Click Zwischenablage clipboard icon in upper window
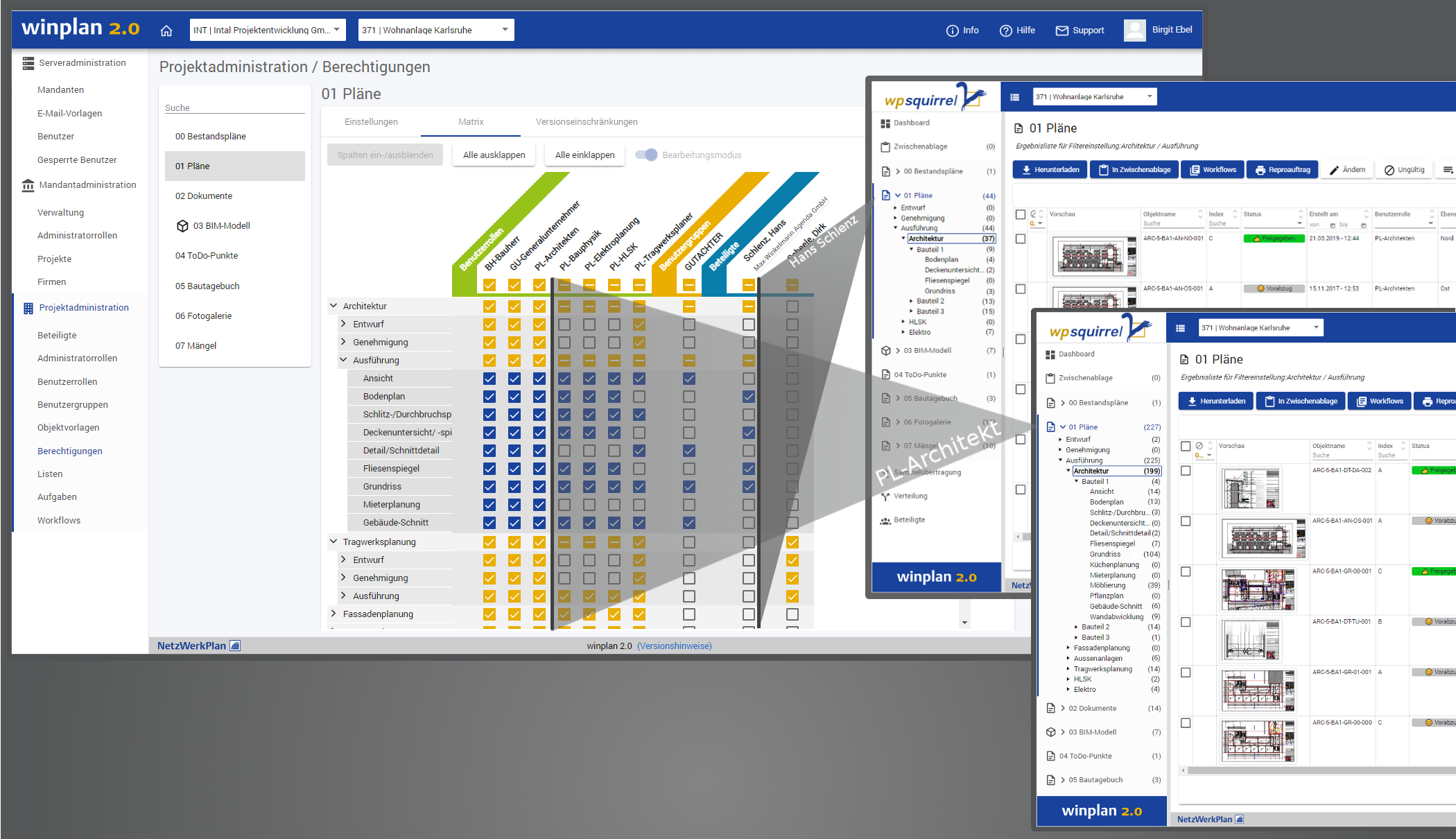This screenshot has width=1456, height=839. [885, 147]
